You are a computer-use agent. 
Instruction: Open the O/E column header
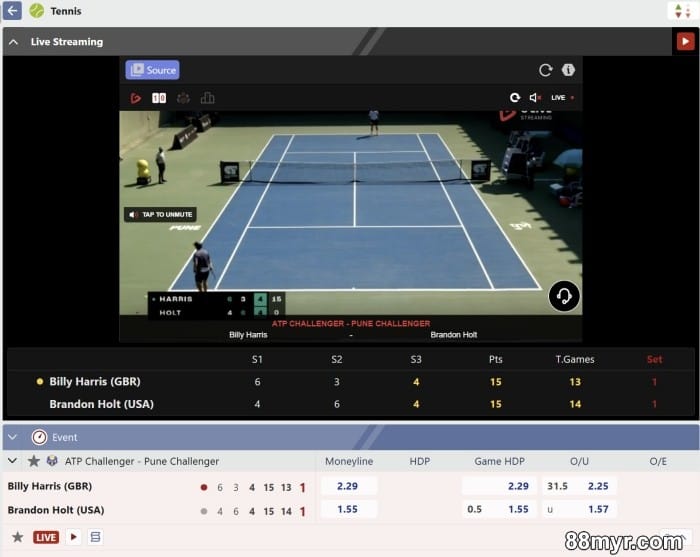coord(658,461)
